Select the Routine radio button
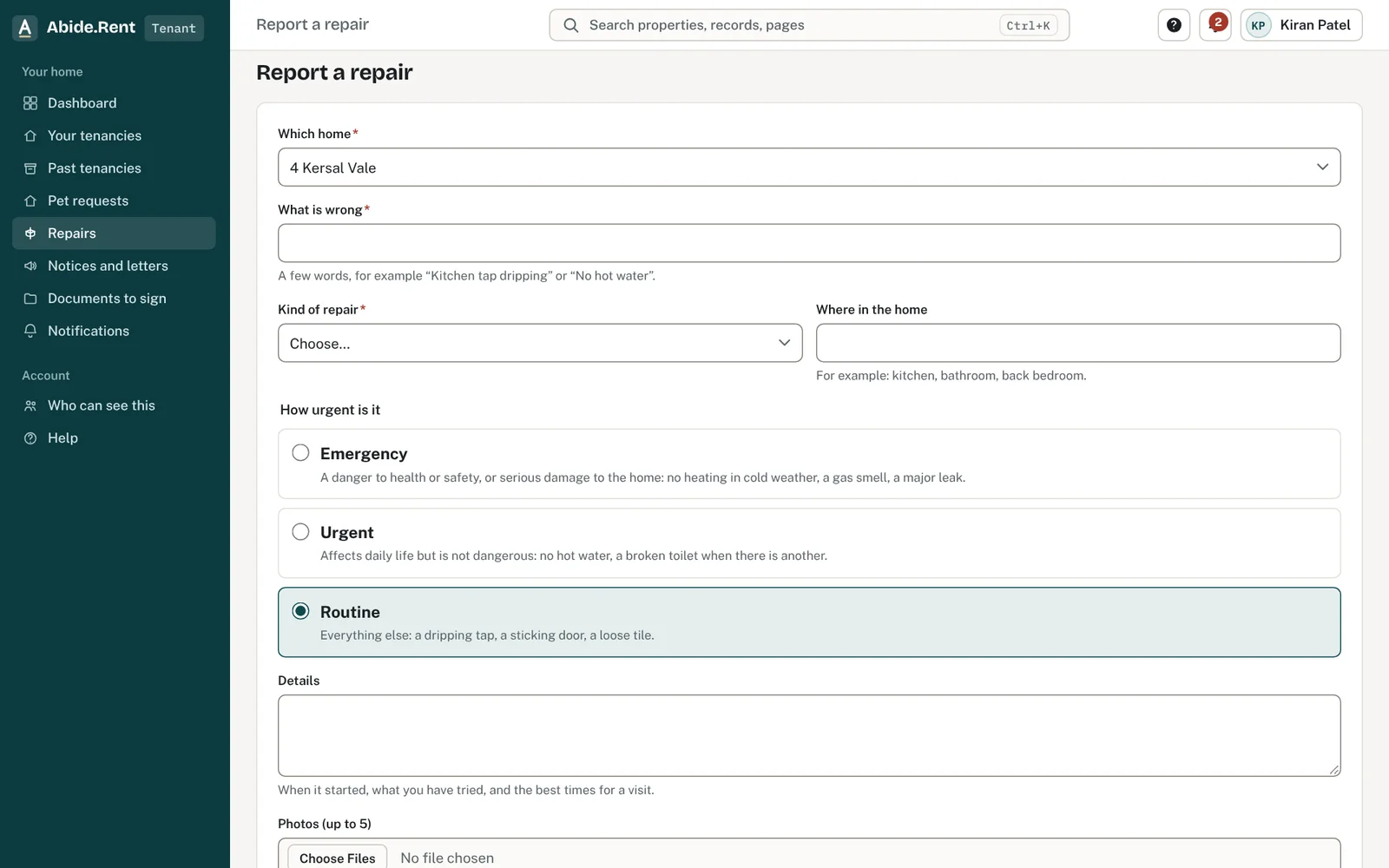 tap(300, 611)
